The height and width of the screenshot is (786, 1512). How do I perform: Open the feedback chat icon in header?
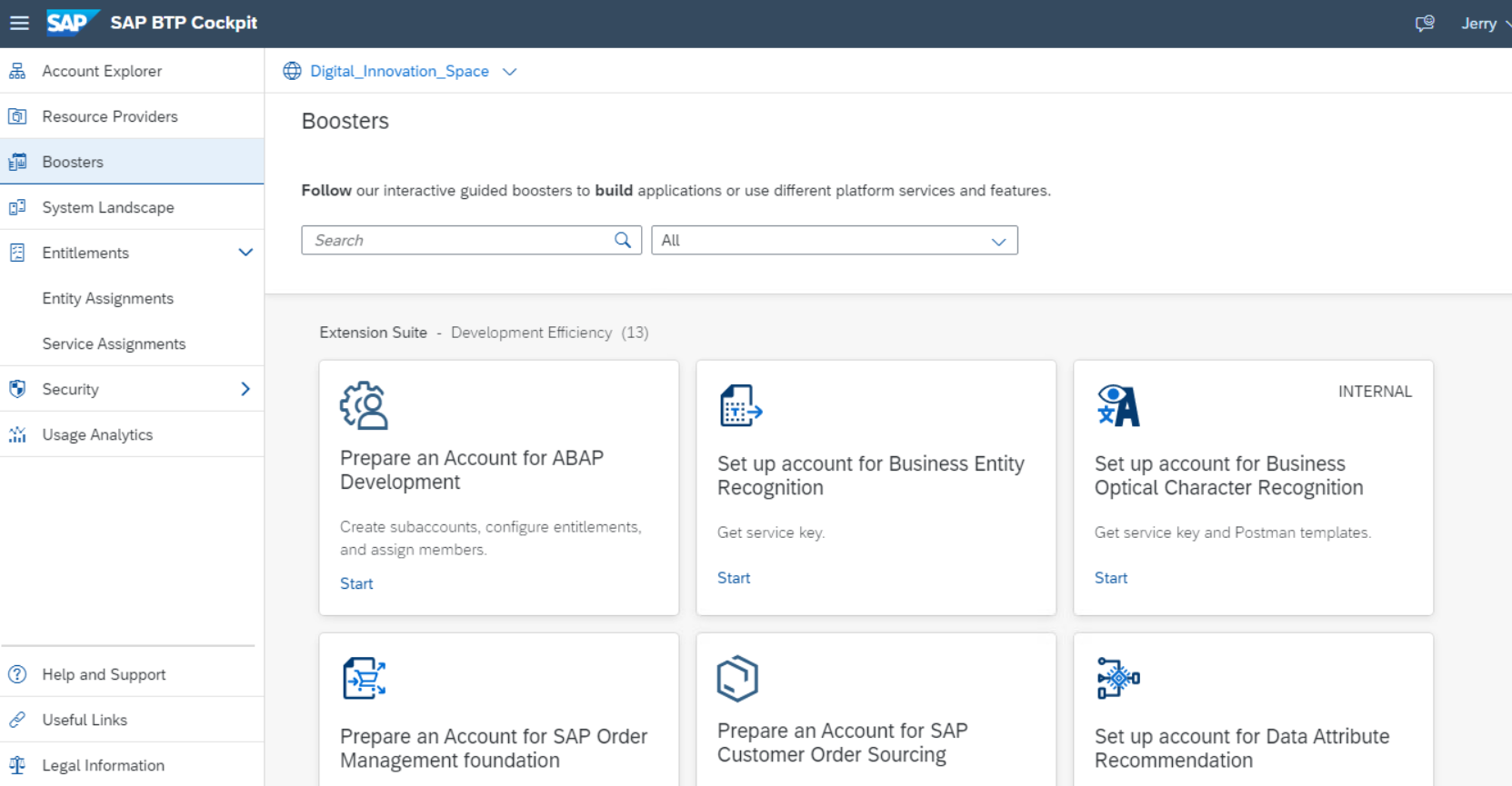tap(1425, 24)
